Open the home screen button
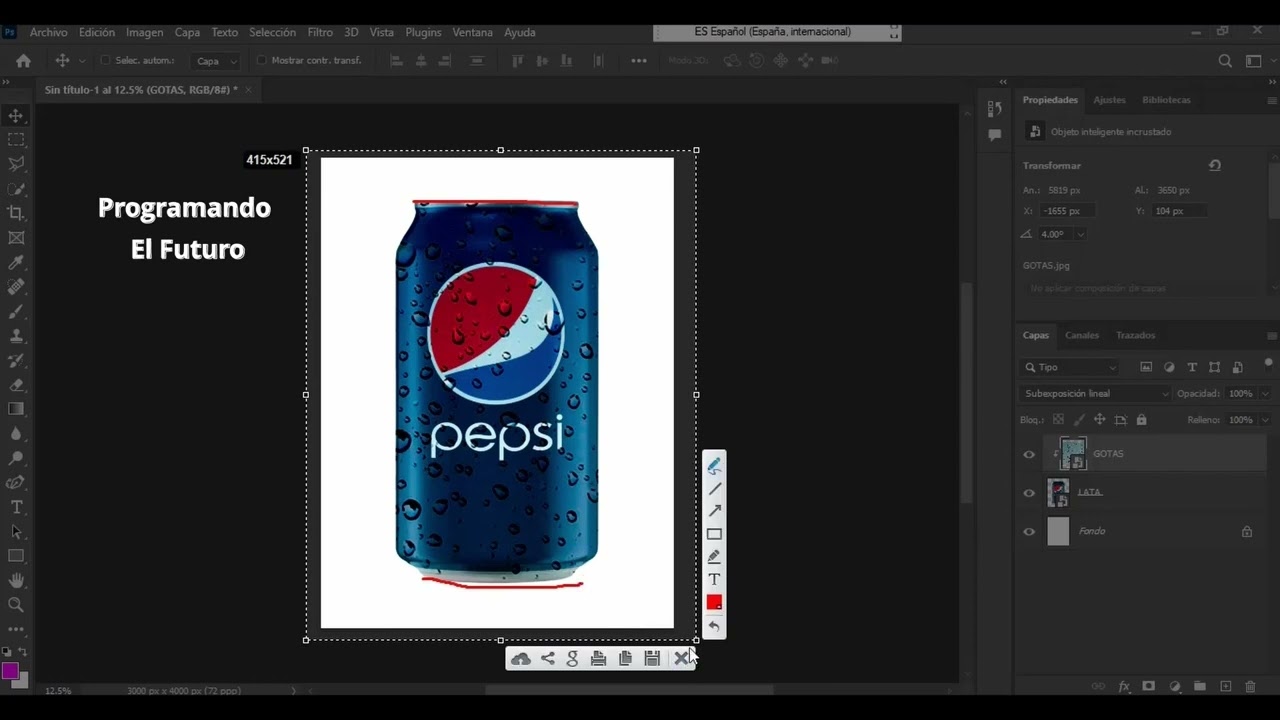Viewport: 1280px width, 720px height. point(24,61)
